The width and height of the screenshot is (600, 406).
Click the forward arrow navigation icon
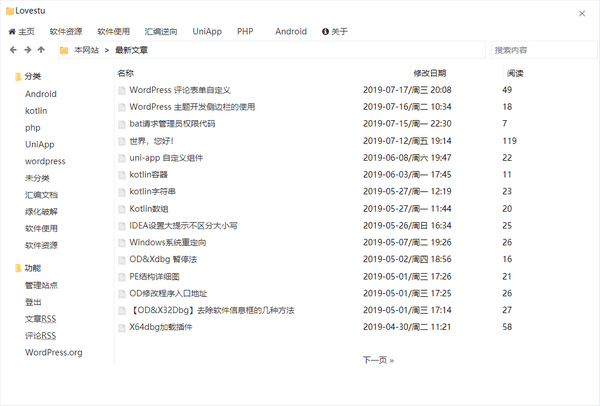click(x=27, y=50)
